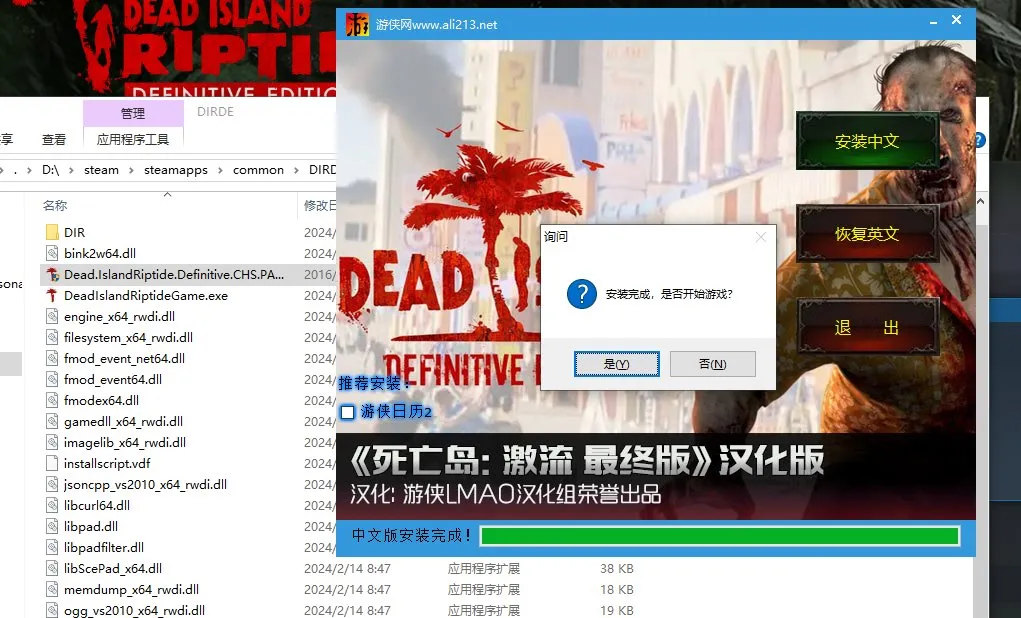Viewport: 1021px width, 618px height.
Task: Select the fmod_event64.dll file icon
Action: point(52,379)
